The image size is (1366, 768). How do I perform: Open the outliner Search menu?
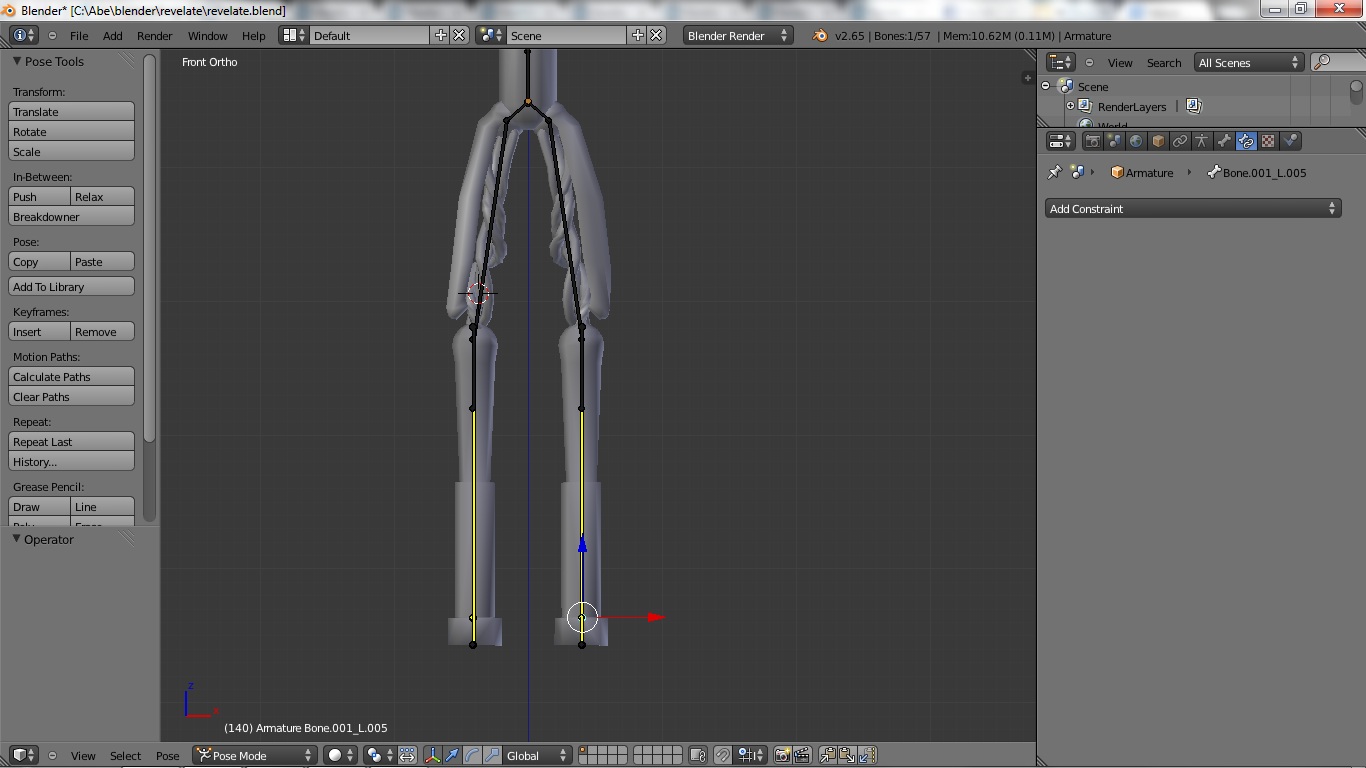[1164, 62]
